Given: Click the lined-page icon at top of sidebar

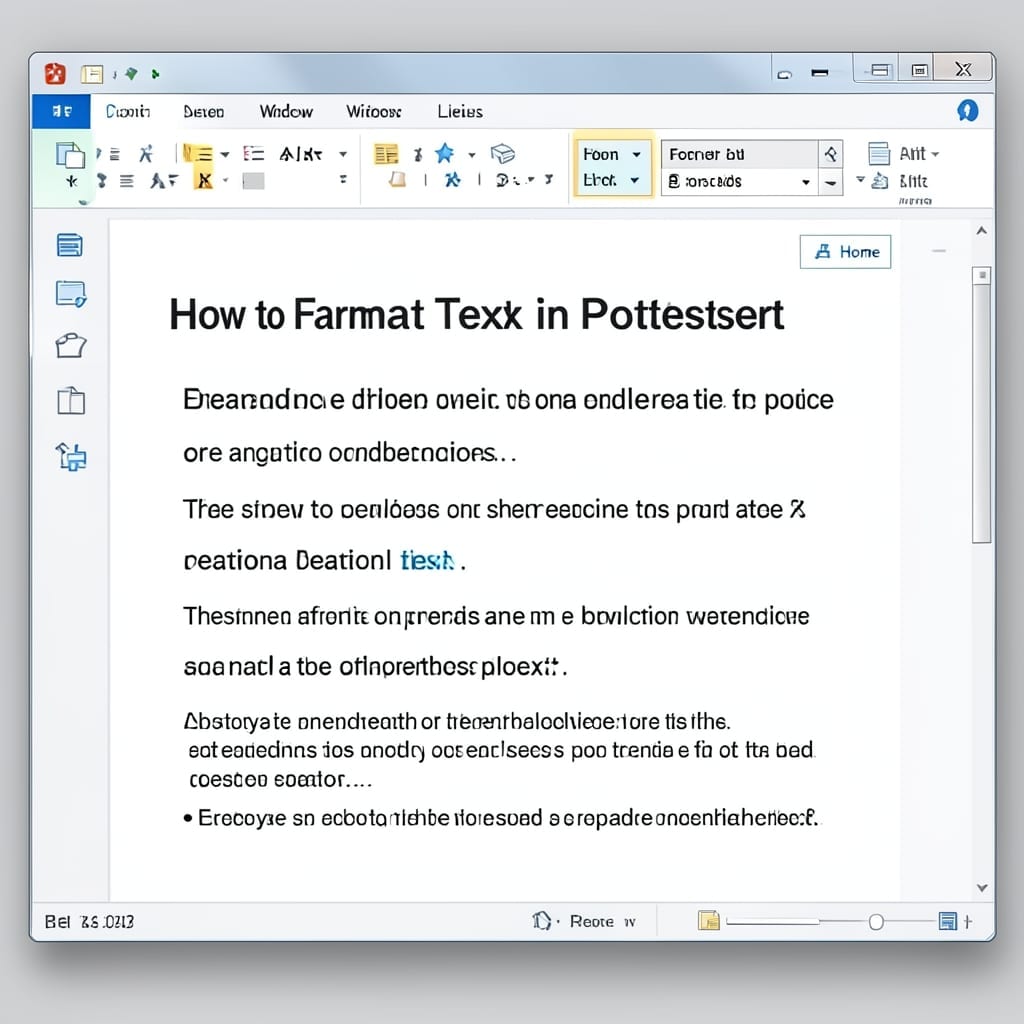Looking at the screenshot, I should tap(70, 245).
